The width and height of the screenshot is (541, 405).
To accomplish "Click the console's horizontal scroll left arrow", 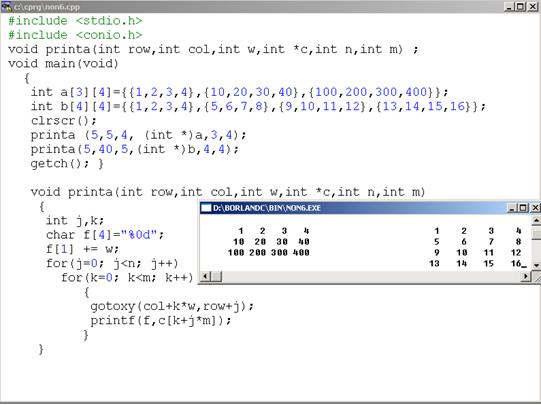I will [x=205, y=276].
